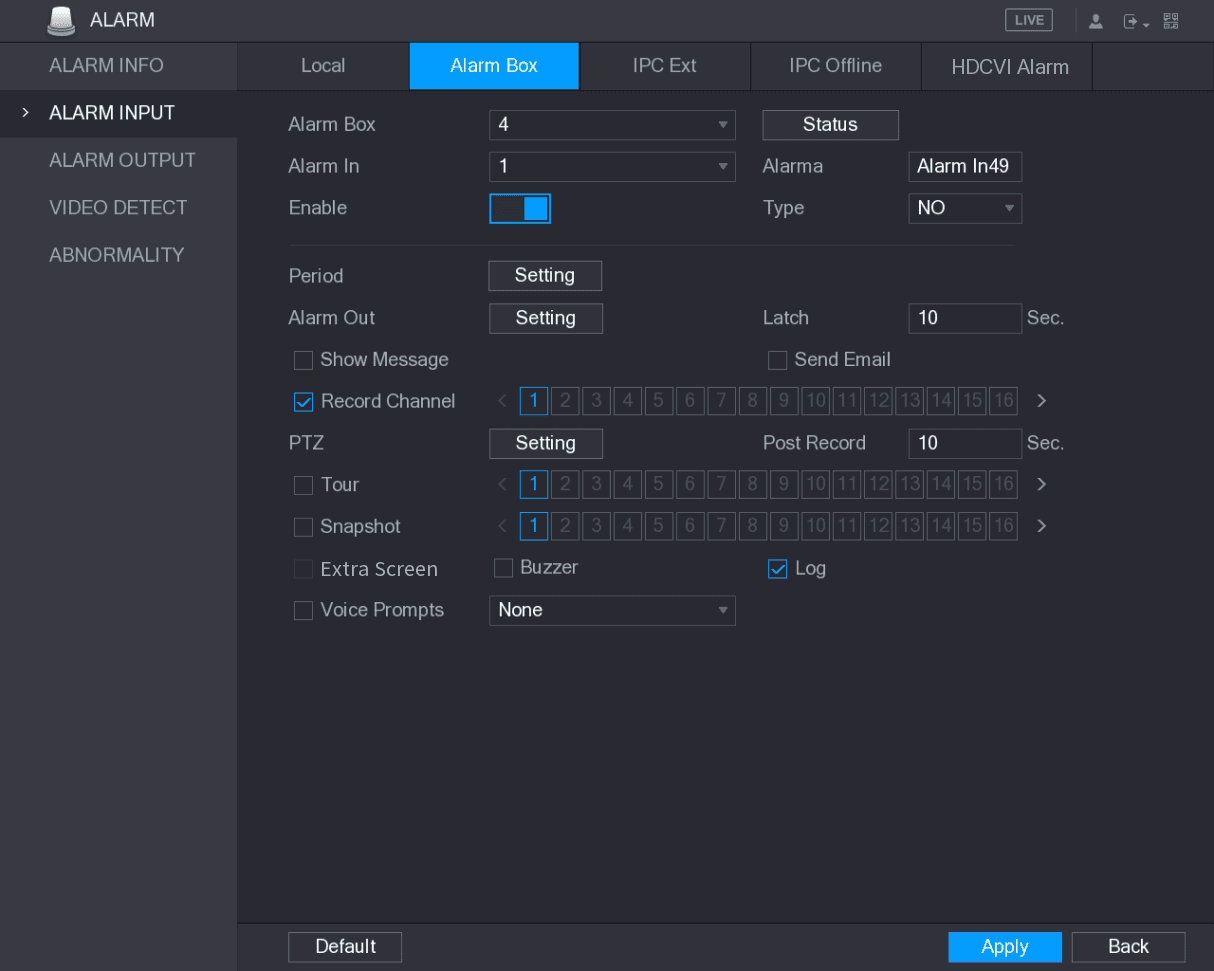Screen dimensions: 1214x971
Task: Expand the Alarm Box dropdown
Action: [612, 125]
